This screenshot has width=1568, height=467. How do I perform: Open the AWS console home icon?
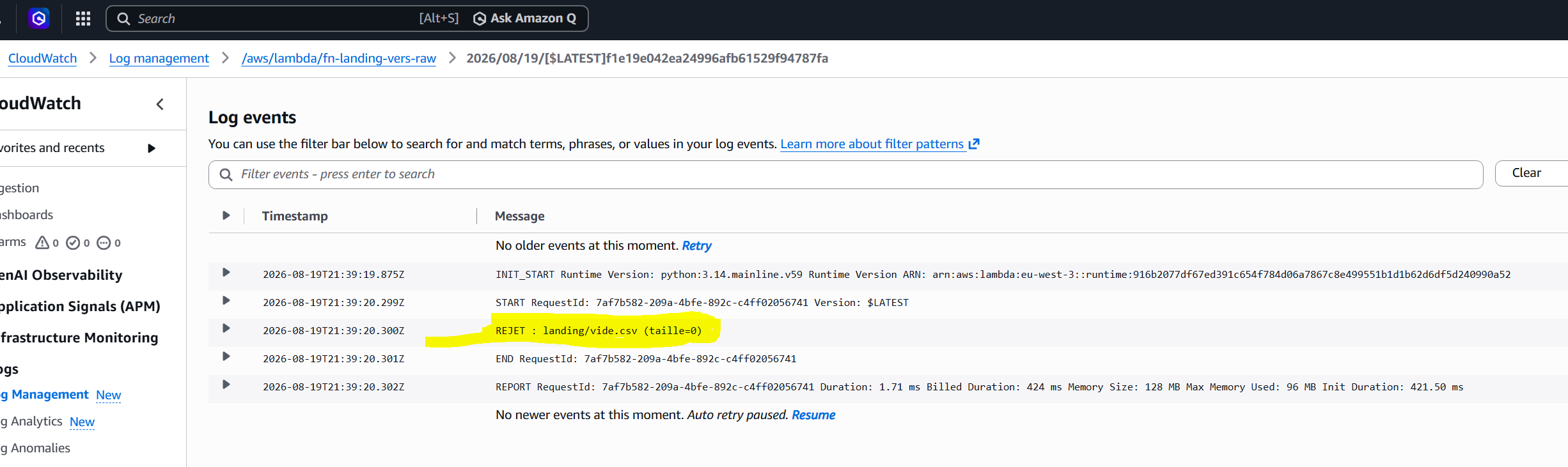coord(38,19)
